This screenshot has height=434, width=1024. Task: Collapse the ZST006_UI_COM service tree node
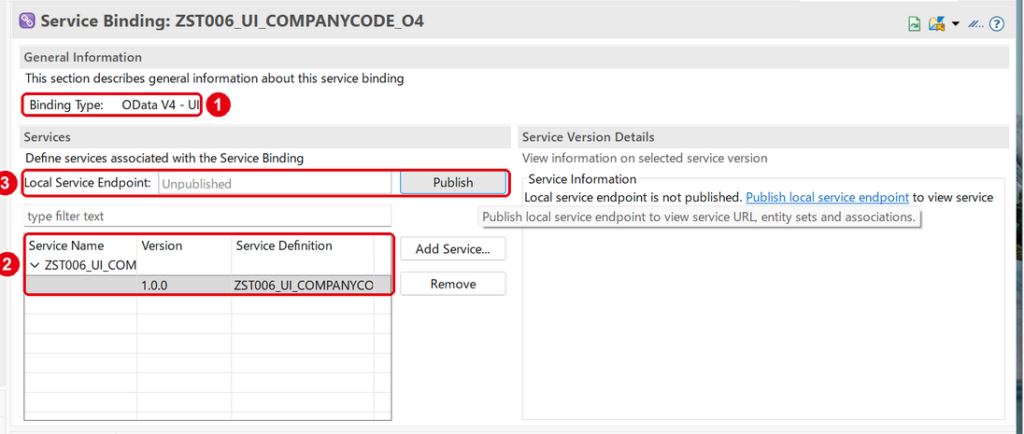click(35, 266)
